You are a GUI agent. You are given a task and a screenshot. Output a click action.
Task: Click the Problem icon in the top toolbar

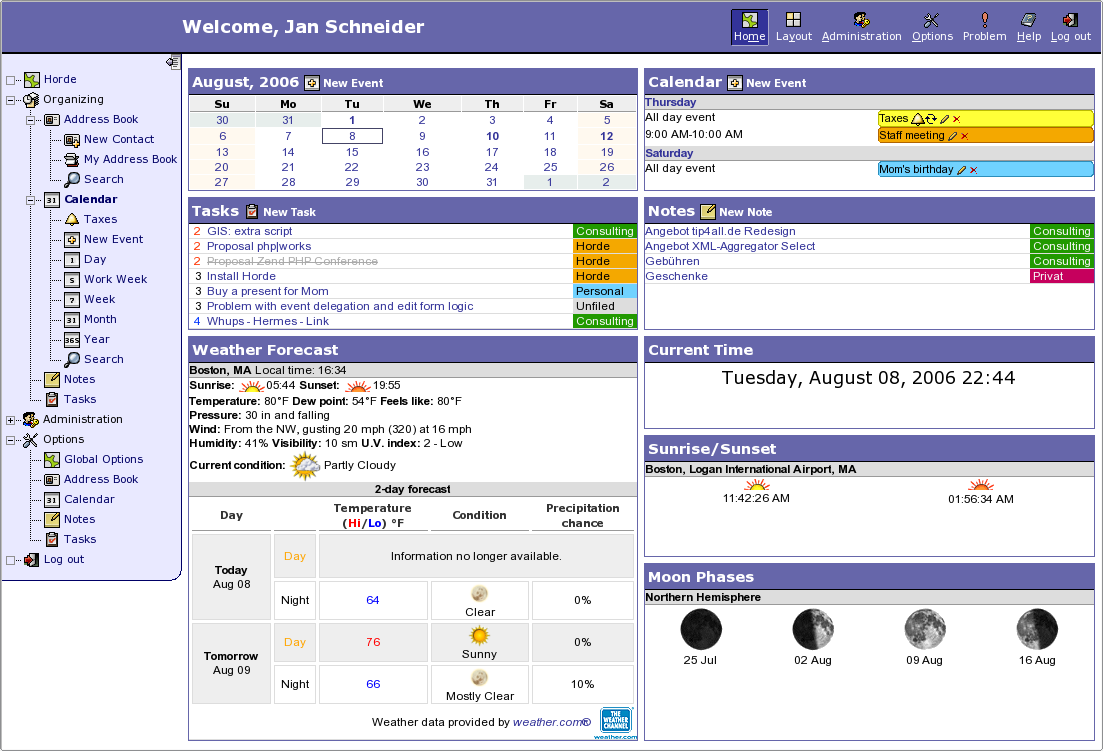[x=984, y=20]
